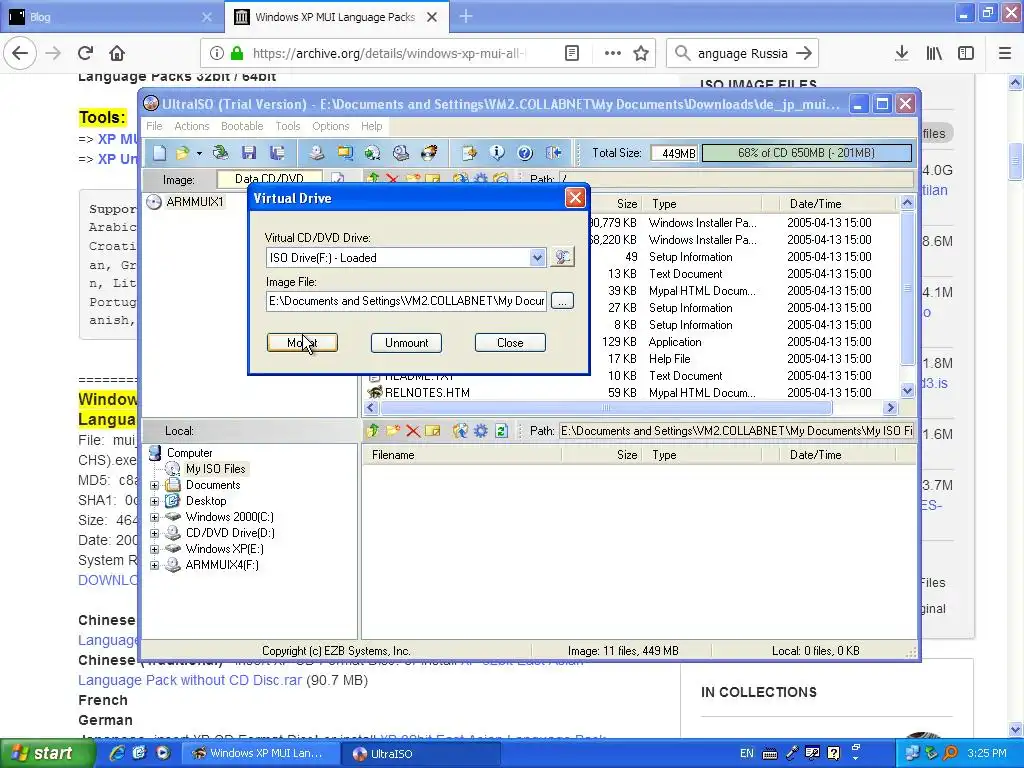Click the Unmount button
This screenshot has height=768, width=1024.
(x=406, y=343)
